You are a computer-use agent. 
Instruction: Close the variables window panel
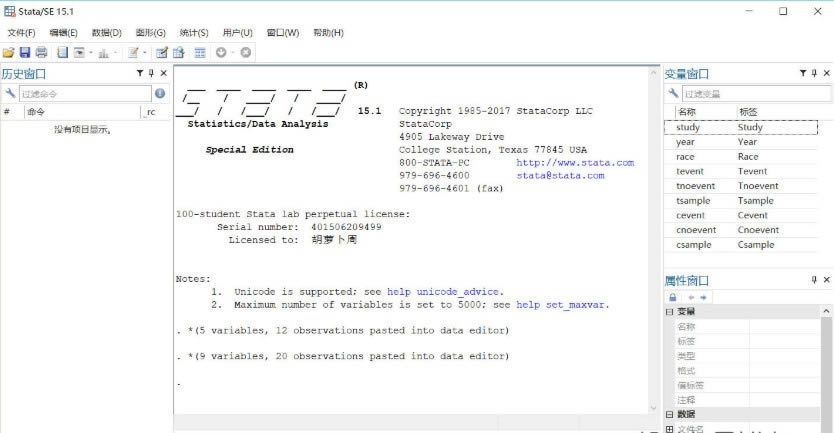click(827, 73)
